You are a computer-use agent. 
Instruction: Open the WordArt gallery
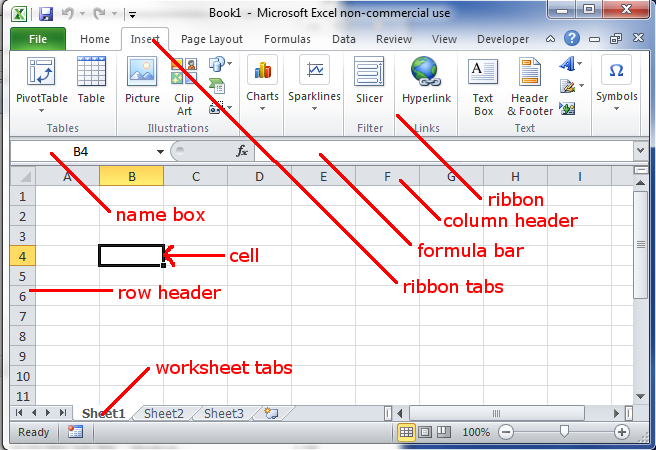[x=570, y=64]
